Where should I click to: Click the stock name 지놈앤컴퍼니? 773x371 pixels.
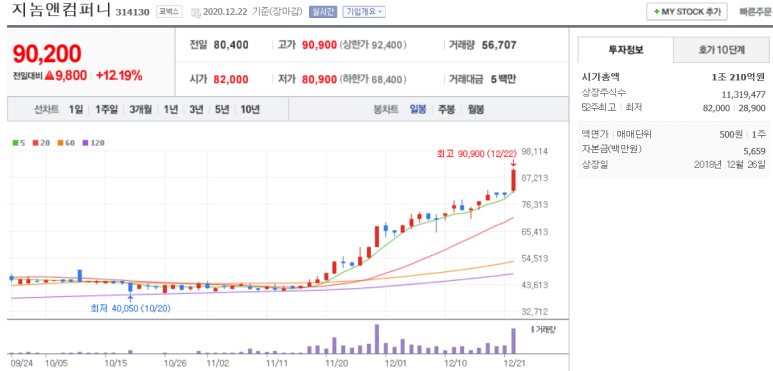[x=62, y=10]
